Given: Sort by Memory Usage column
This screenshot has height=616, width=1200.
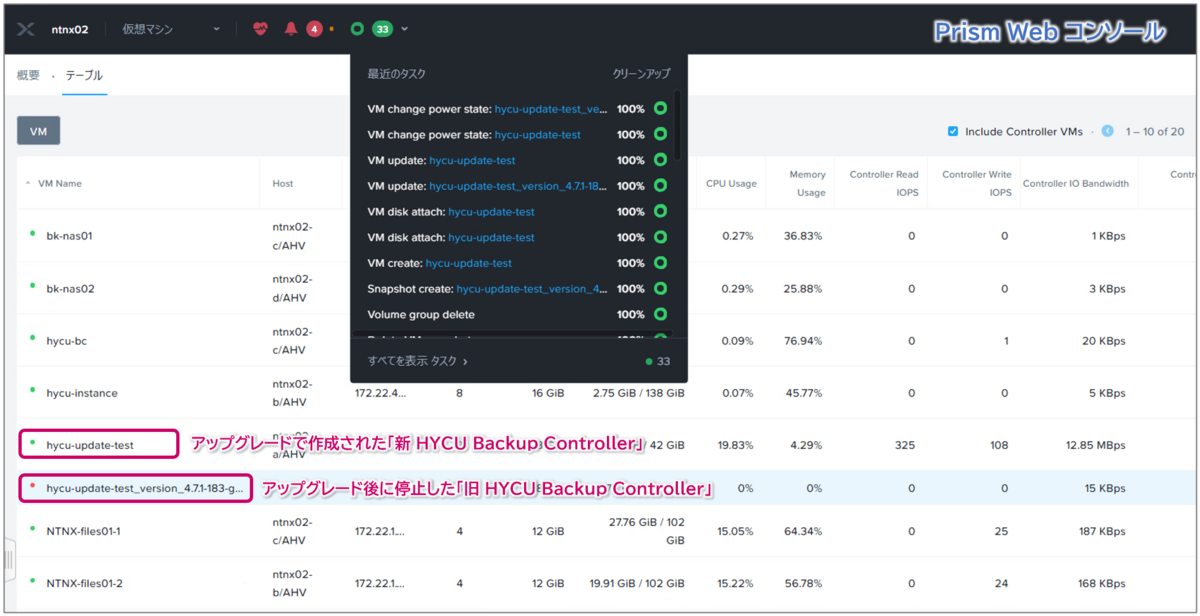Looking at the screenshot, I should [807, 183].
